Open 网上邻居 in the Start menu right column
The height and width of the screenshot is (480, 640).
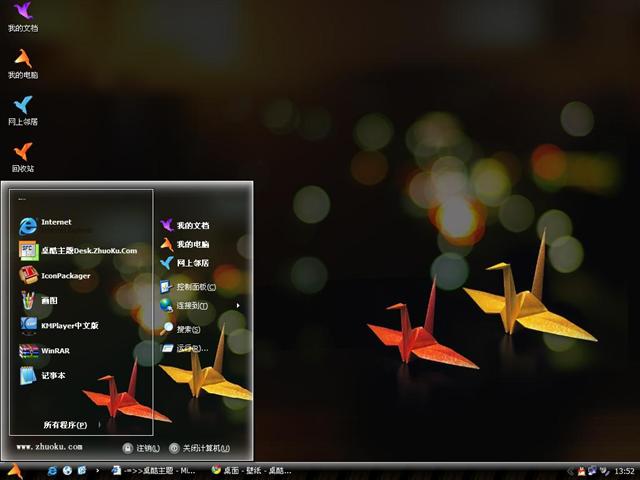[x=185, y=263]
